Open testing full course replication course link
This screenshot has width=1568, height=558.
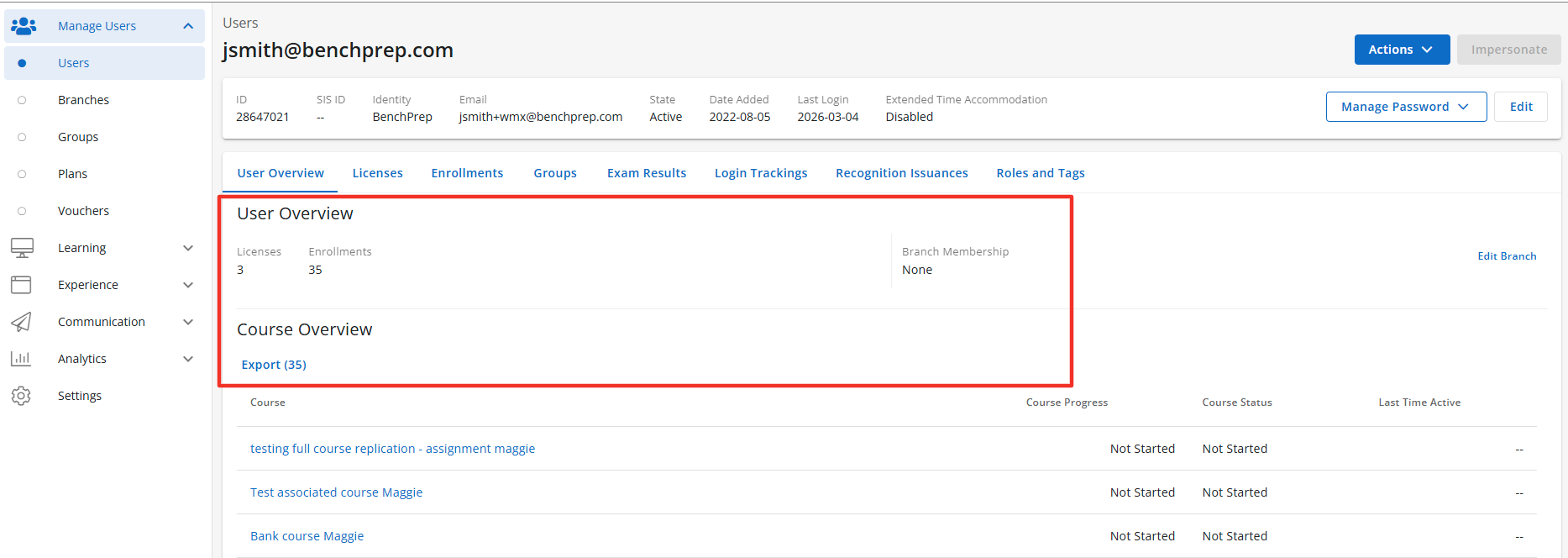click(x=392, y=449)
